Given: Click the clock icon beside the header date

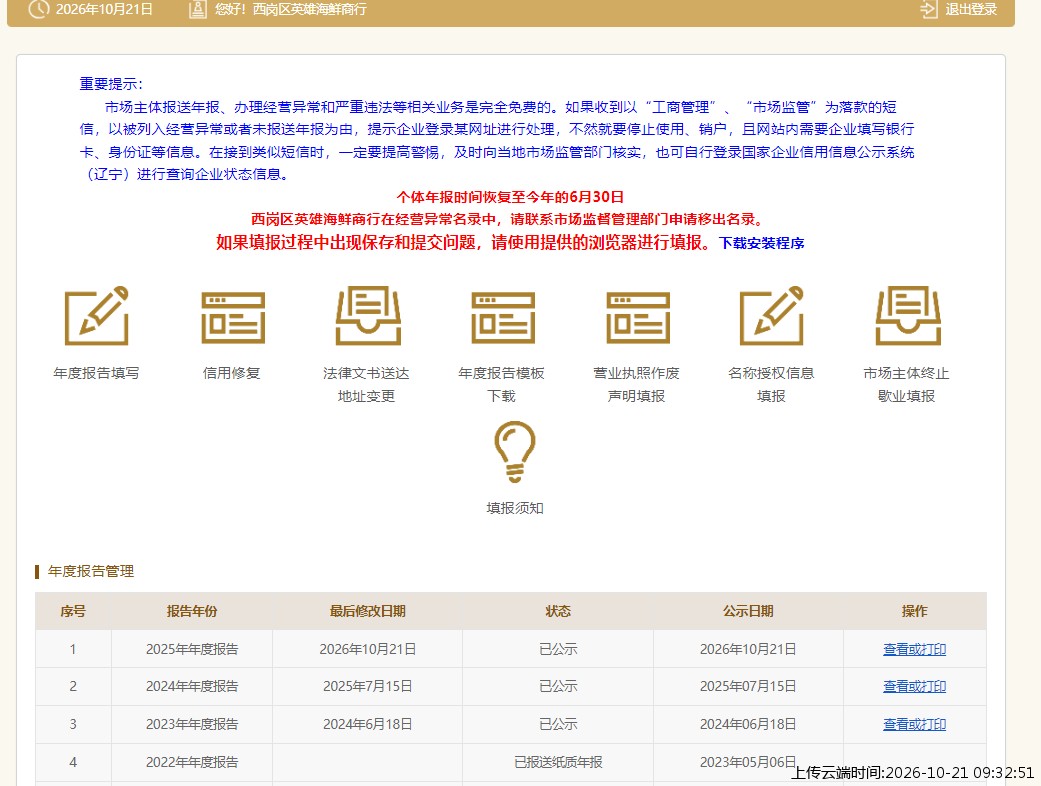Looking at the screenshot, I should coord(39,9).
